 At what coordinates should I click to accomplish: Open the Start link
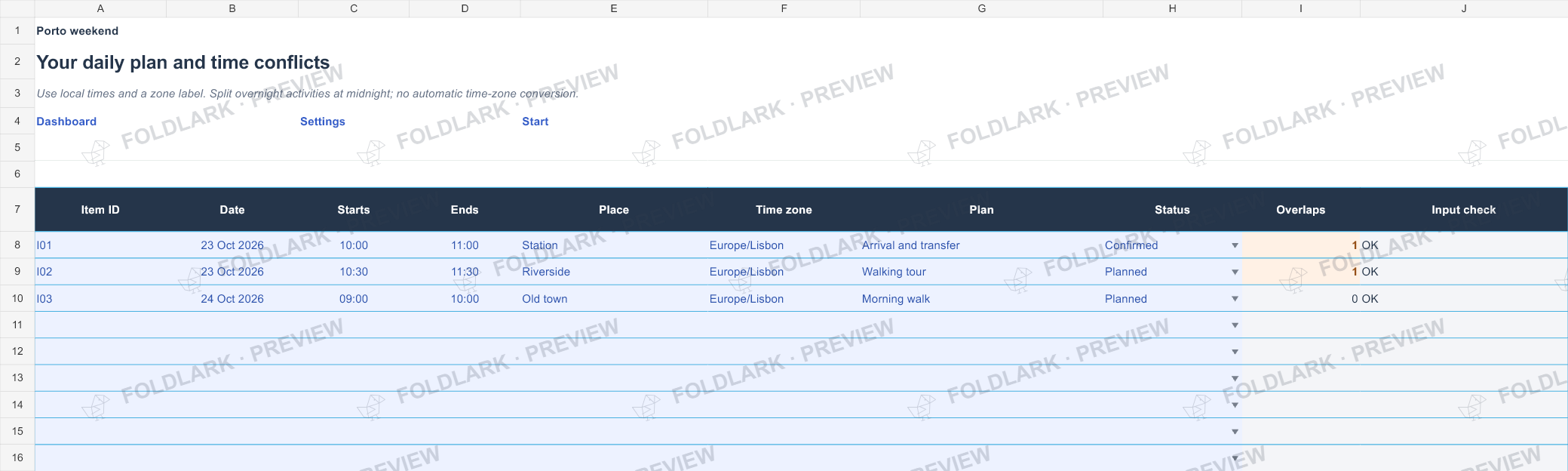(x=535, y=122)
